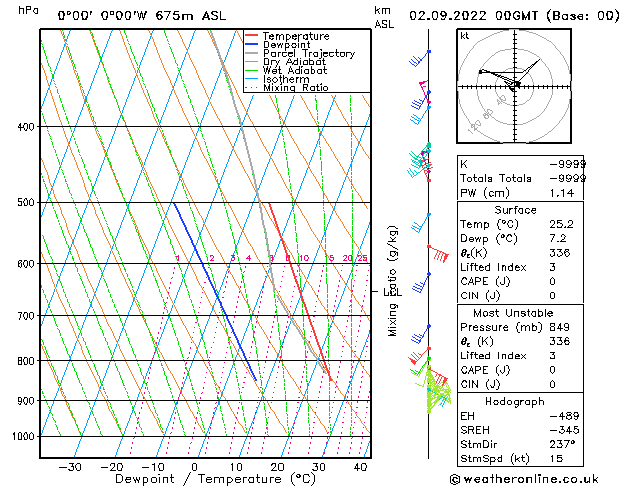
Task: Click the 'CAPE (J)' label under Surface
Action: (485, 281)
